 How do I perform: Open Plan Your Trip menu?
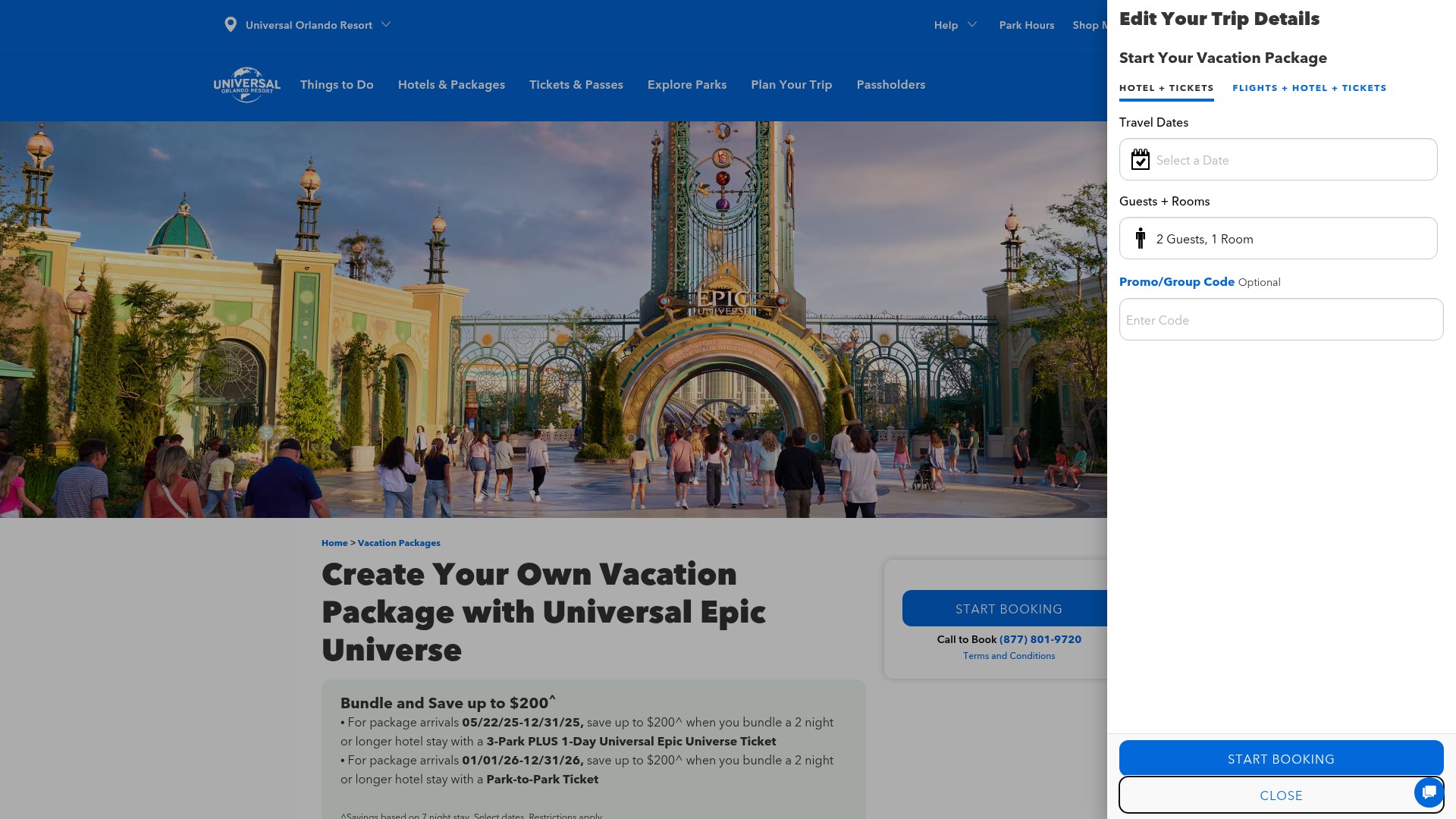791,85
